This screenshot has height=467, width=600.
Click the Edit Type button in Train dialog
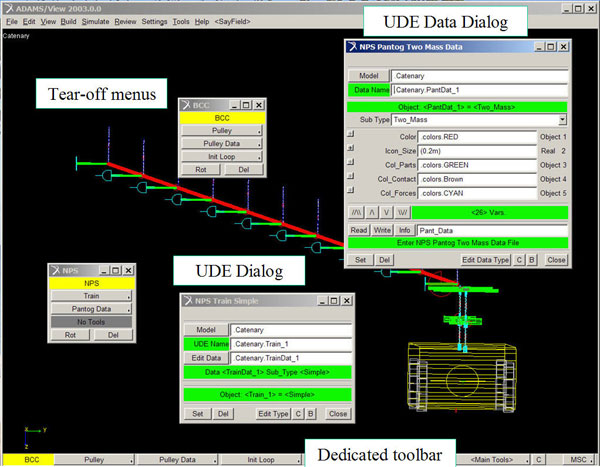(273, 414)
